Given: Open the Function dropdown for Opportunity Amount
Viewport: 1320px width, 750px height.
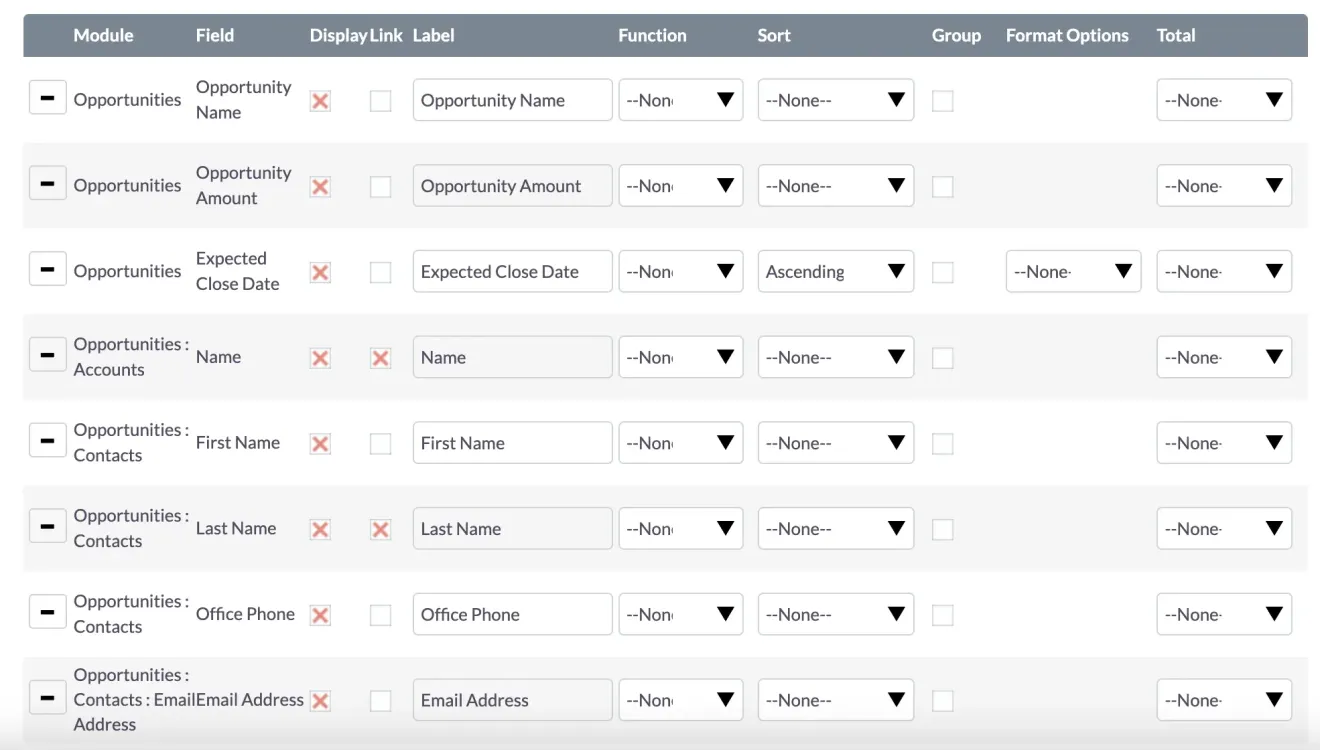Looking at the screenshot, I should click(681, 185).
